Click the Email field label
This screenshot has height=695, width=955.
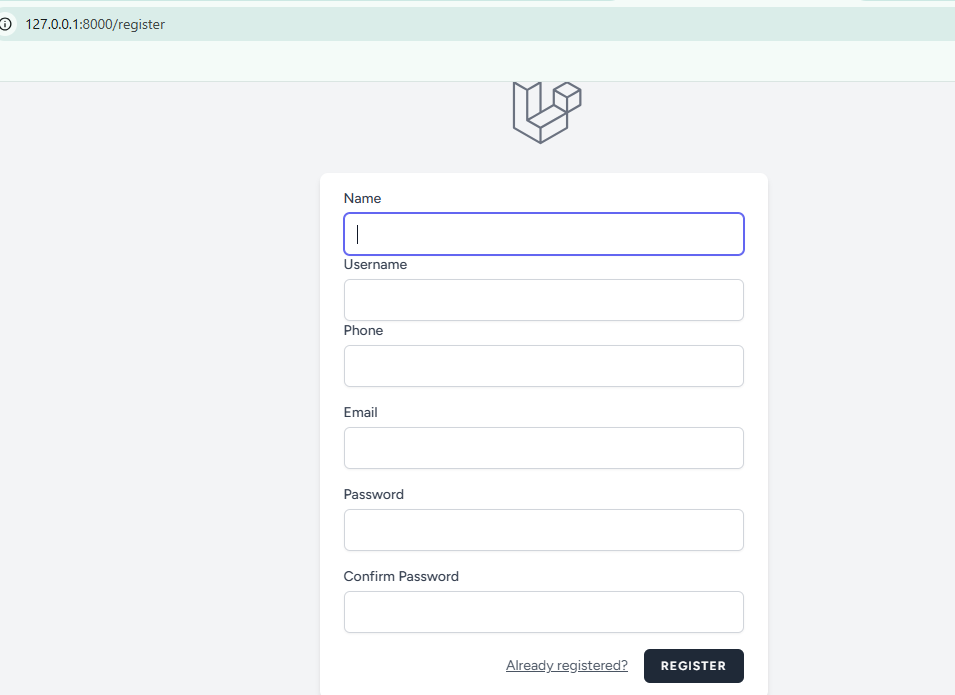click(x=360, y=412)
